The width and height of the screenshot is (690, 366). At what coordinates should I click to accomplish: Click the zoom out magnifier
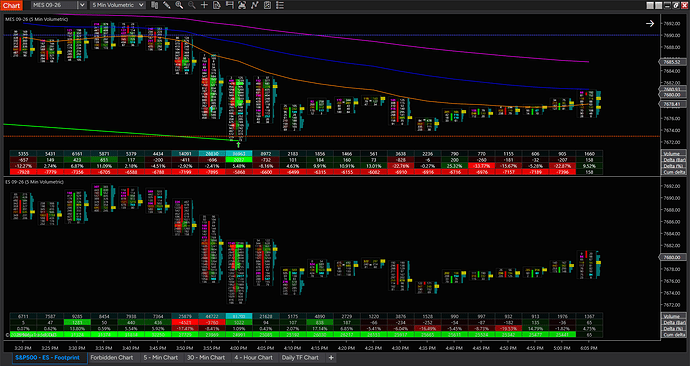pyautogui.click(x=192, y=5)
